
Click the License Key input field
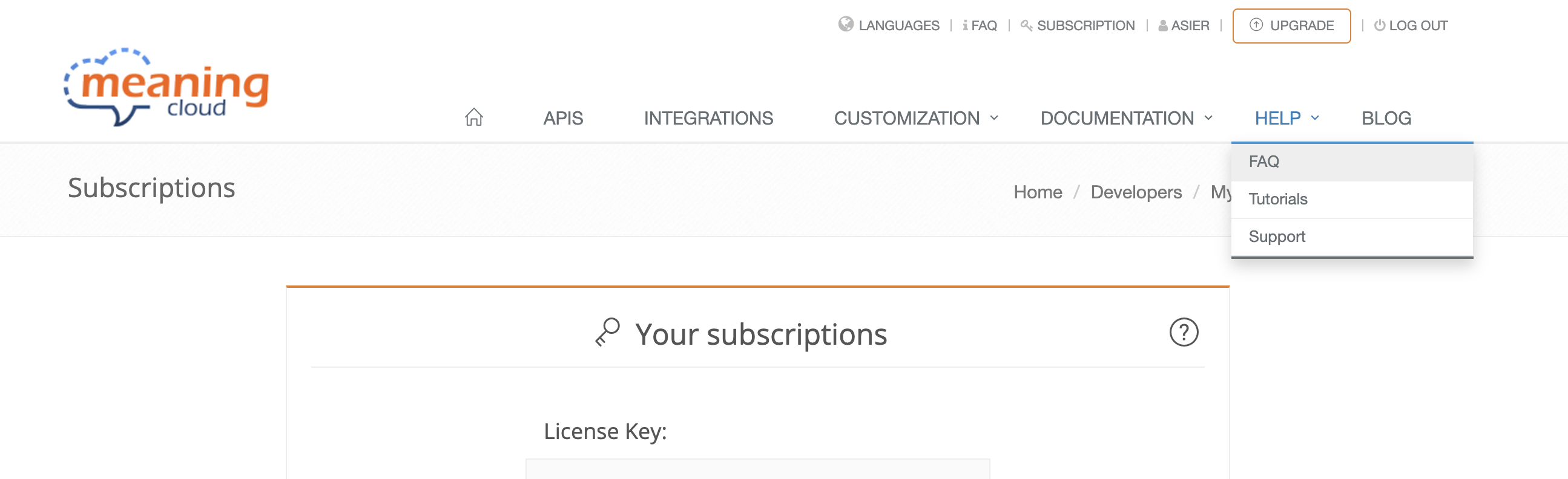pyautogui.click(x=757, y=469)
